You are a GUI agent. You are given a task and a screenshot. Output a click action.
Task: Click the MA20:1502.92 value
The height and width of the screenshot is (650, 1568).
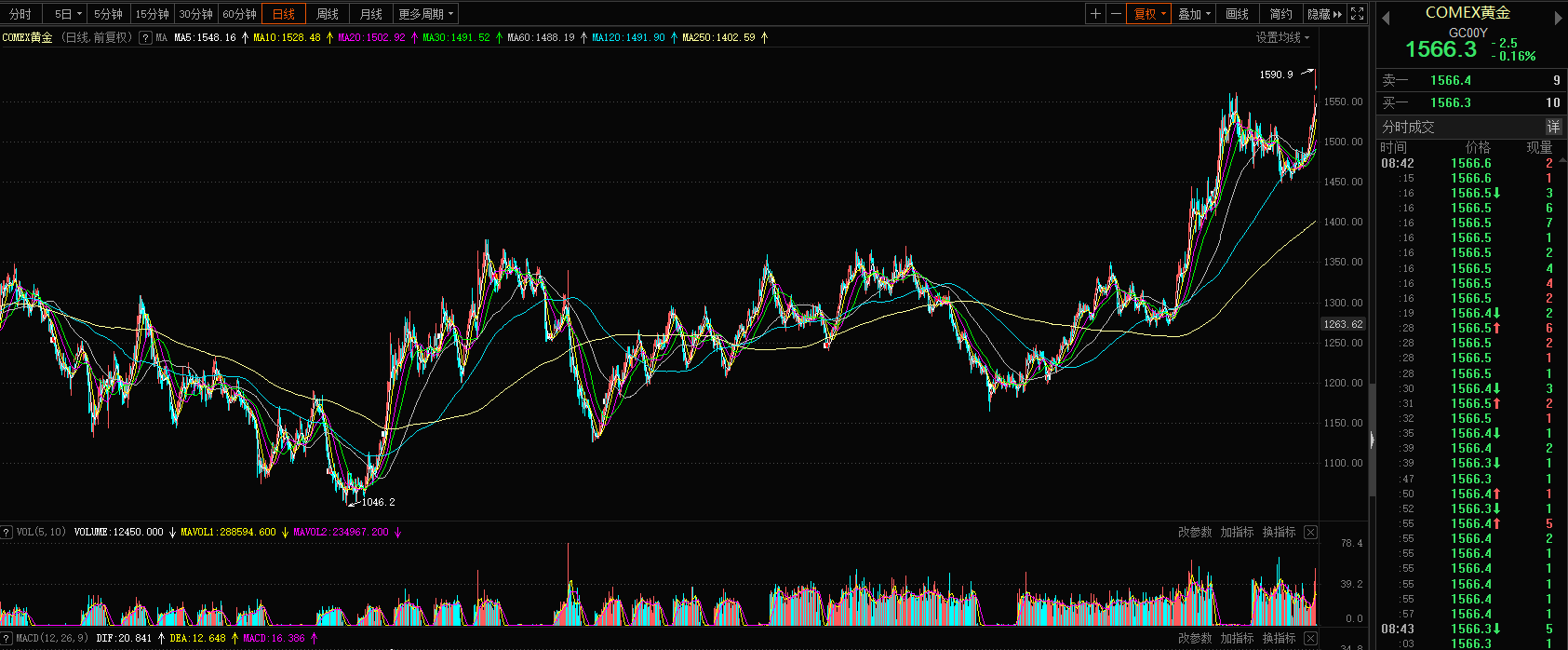click(x=371, y=38)
